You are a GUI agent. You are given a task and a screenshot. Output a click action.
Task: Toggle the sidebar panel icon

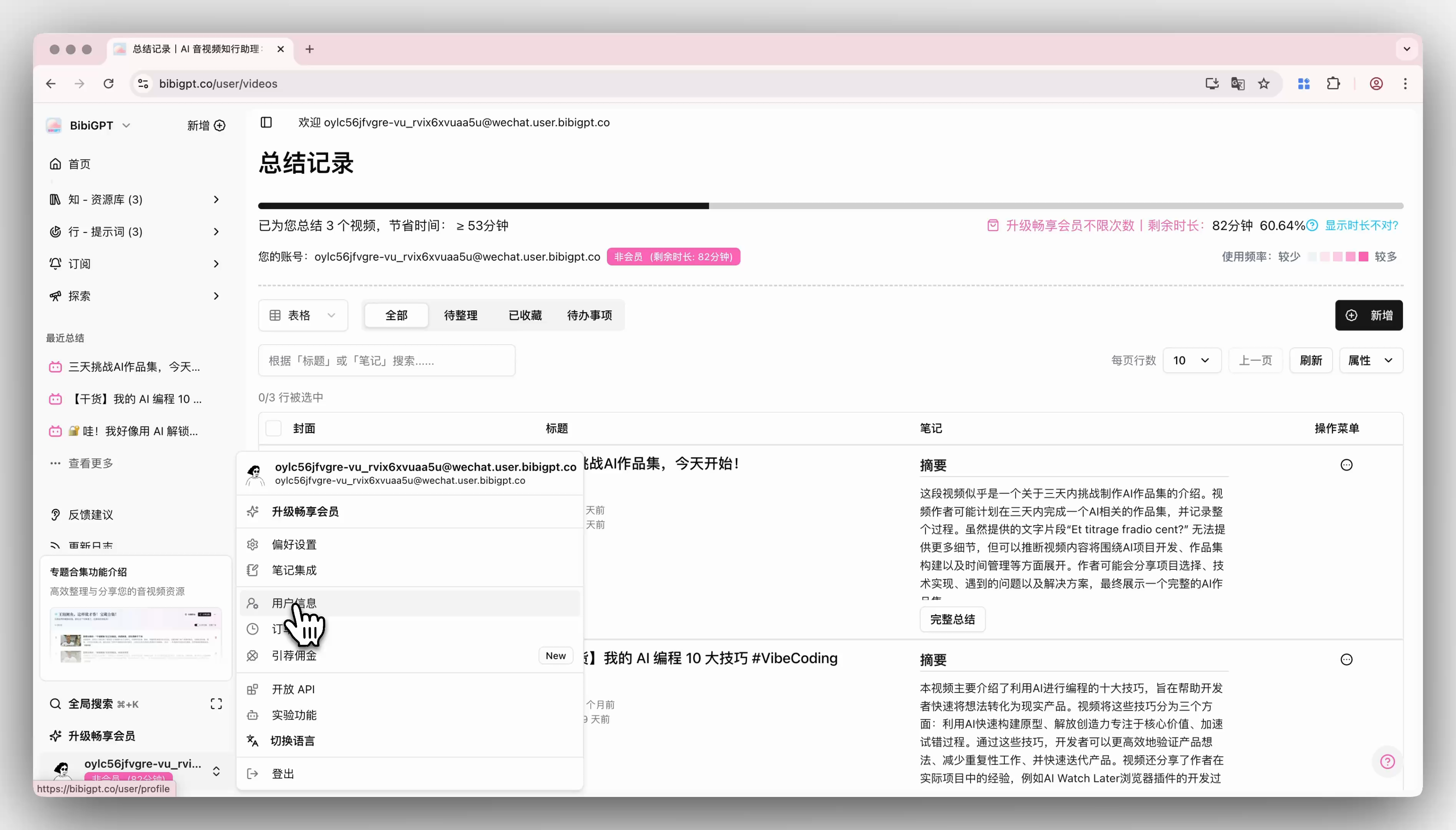pyautogui.click(x=266, y=122)
